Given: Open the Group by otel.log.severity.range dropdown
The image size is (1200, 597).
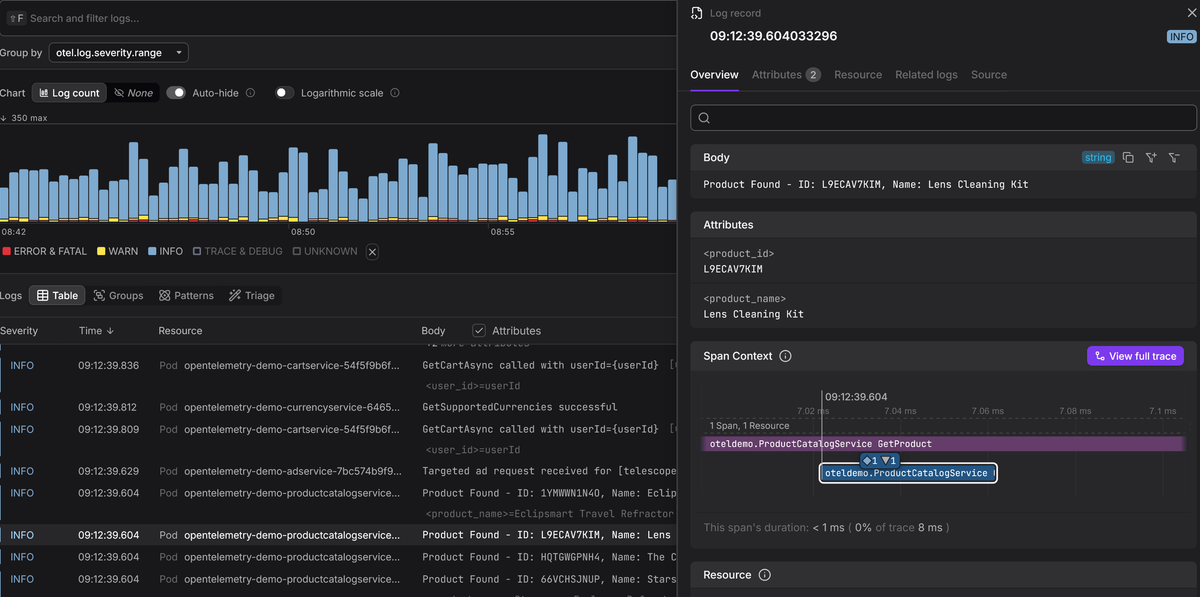Looking at the screenshot, I should 118,53.
